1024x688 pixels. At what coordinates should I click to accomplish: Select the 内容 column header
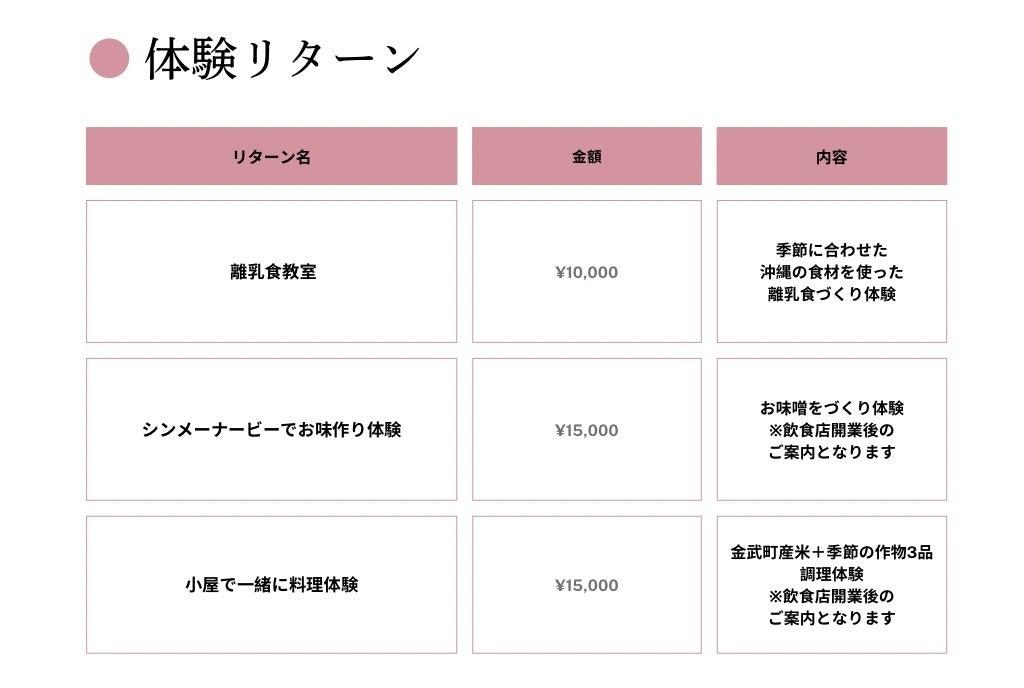click(831, 157)
